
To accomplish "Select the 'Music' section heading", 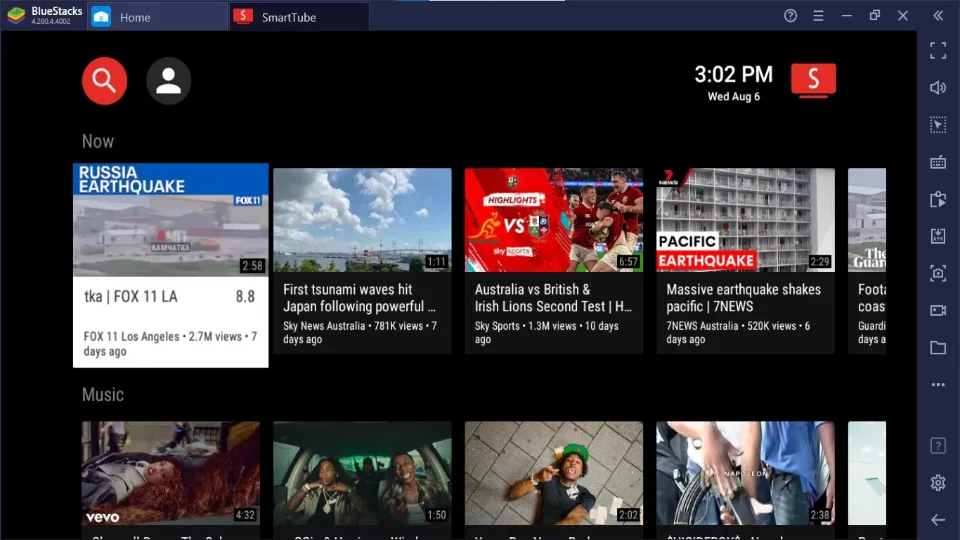I will (x=103, y=394).
